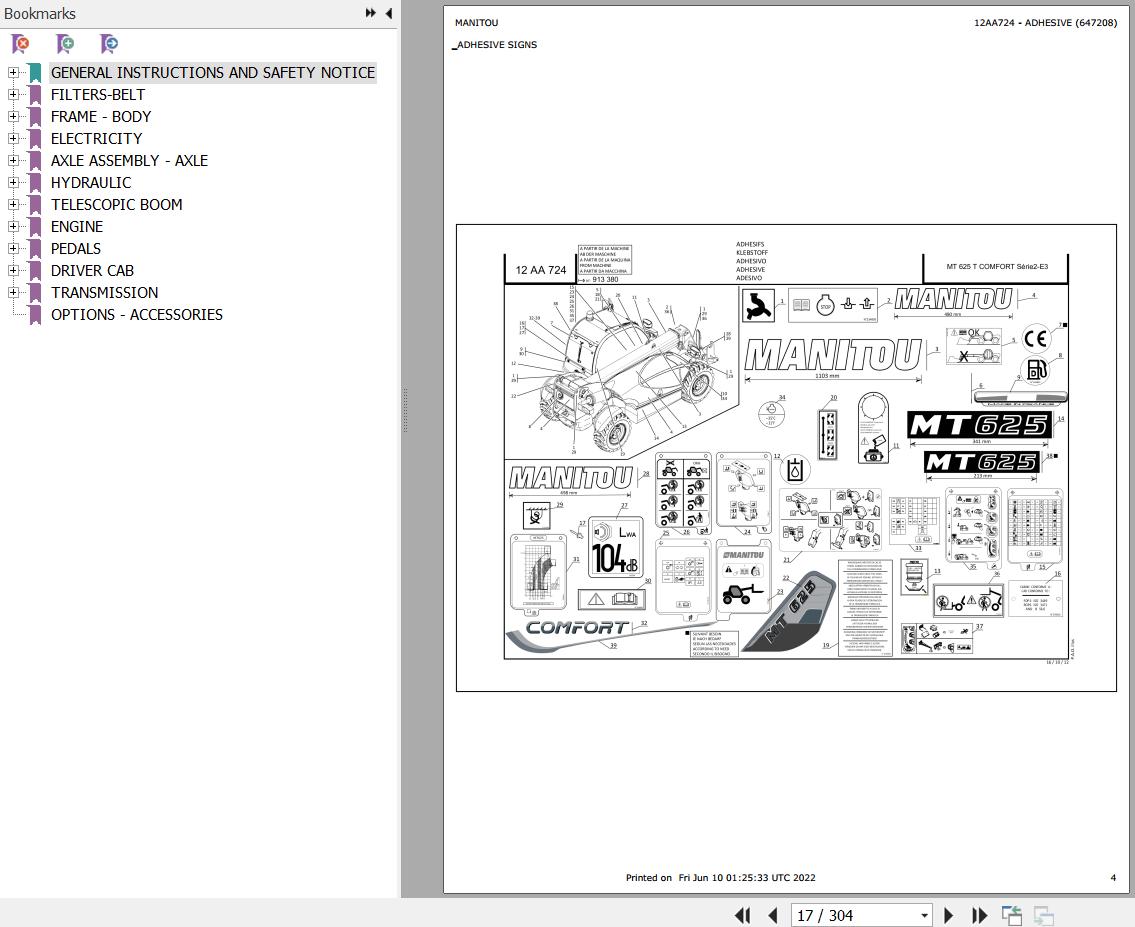The image size is (1135, 927).
Task: Click the OPTIONS - ACCESSORIES bookmark ribbon icon
Action: (35, 315)
